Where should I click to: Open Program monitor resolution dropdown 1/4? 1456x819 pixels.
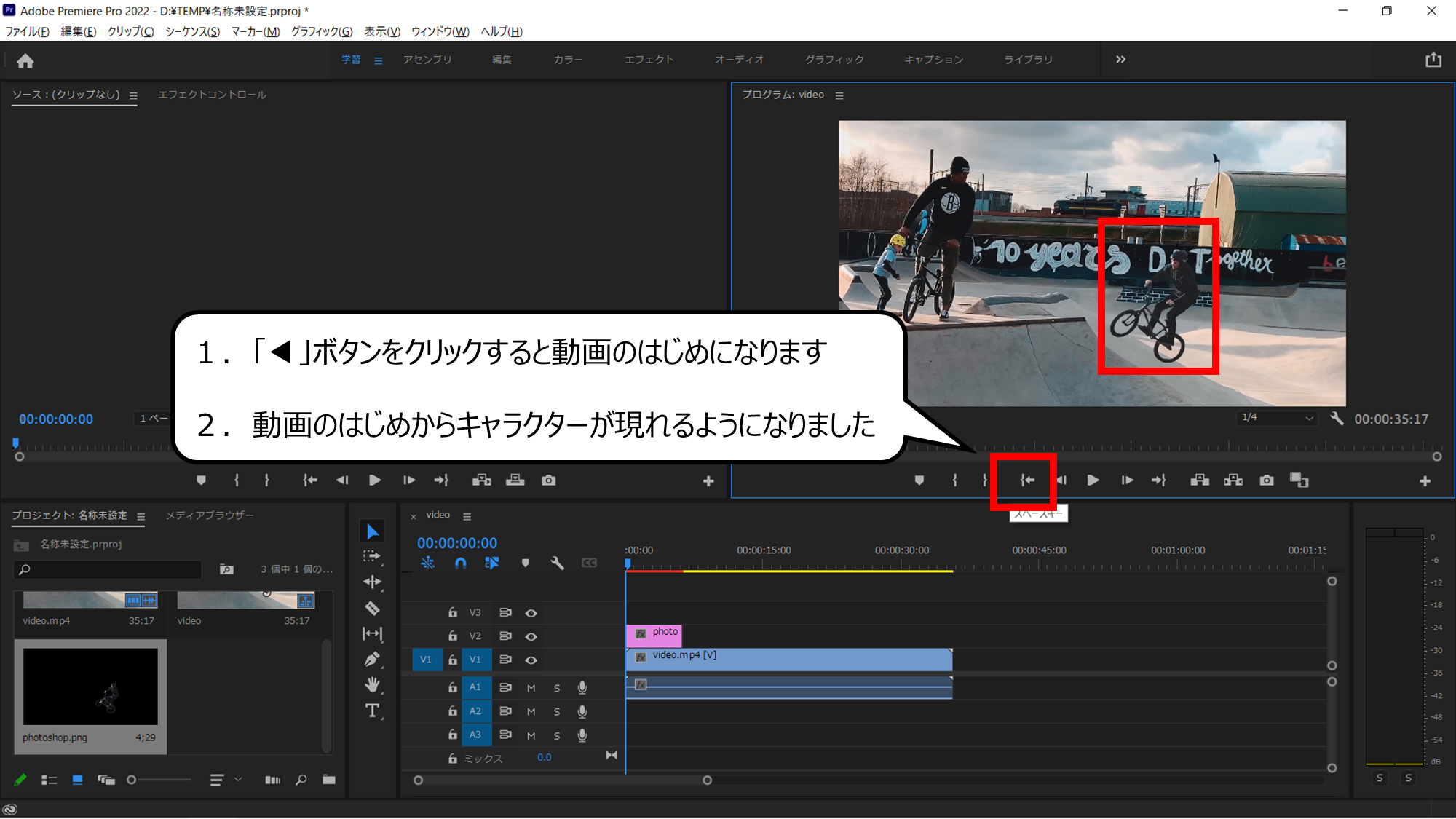click(1277, 418)
